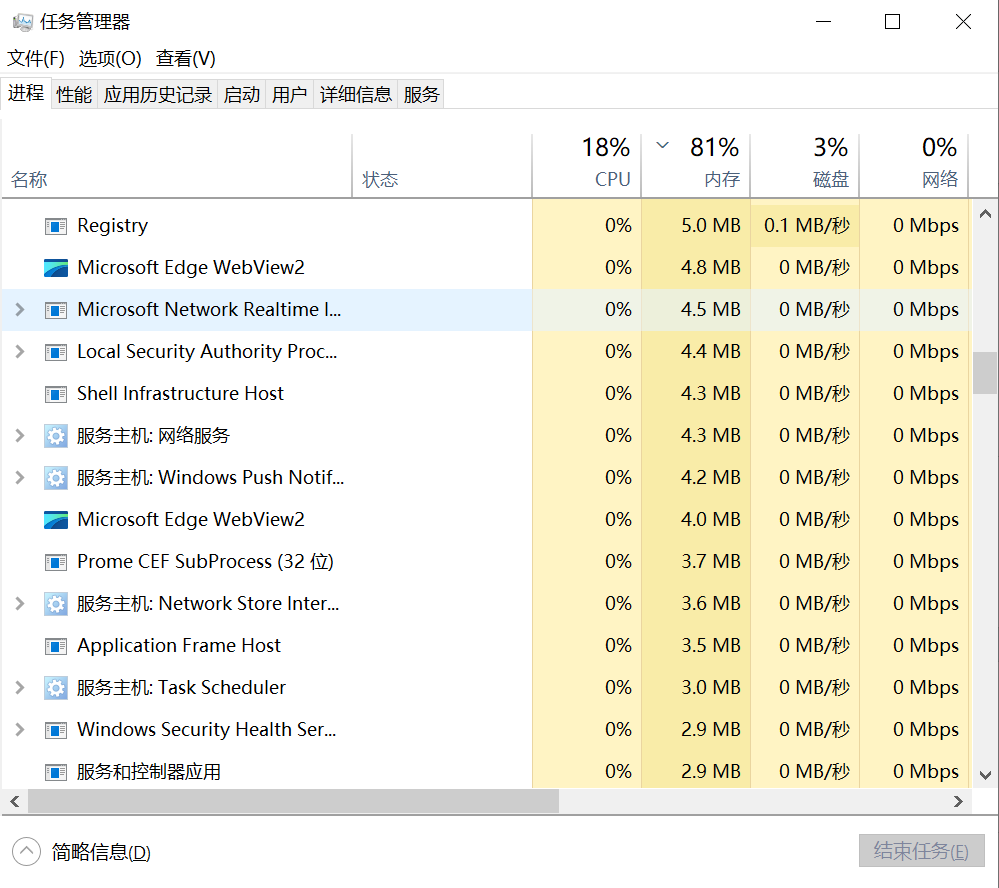Click the gear icon for Windows Push Notif service host
This screenshot has height=888, width=999.
point(55,478)
